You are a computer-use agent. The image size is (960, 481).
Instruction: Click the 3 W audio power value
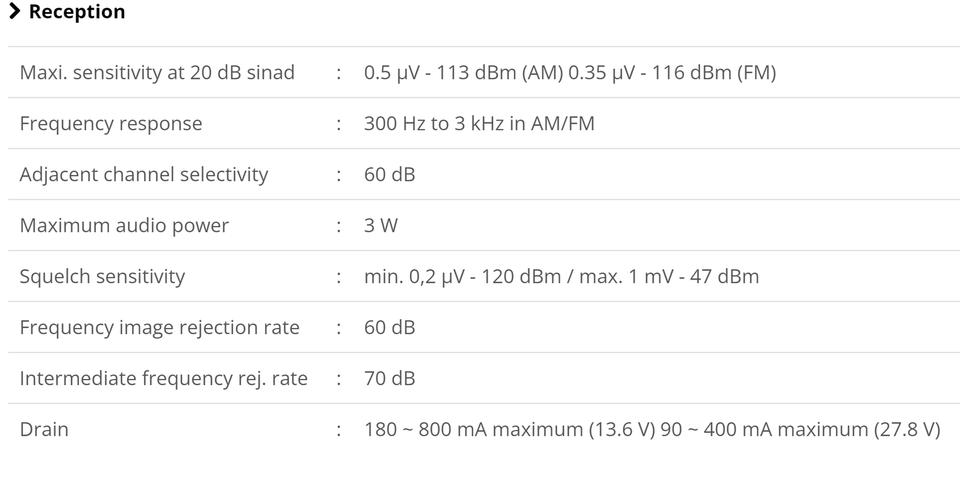[381, 226]
